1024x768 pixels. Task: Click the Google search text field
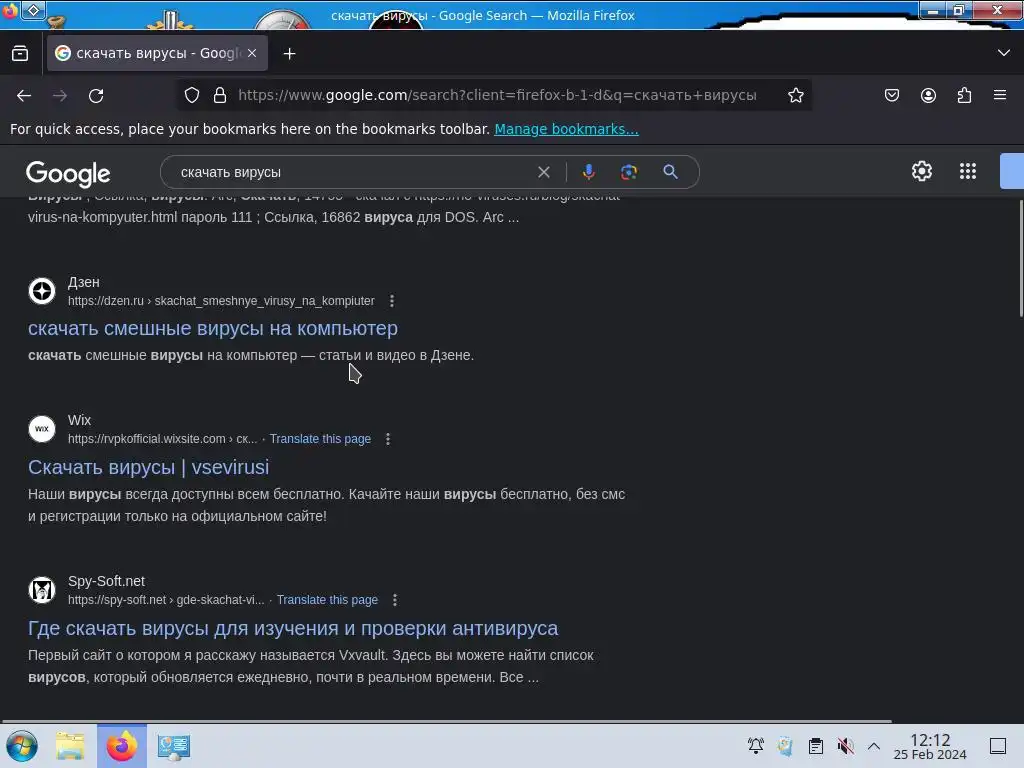353,172
